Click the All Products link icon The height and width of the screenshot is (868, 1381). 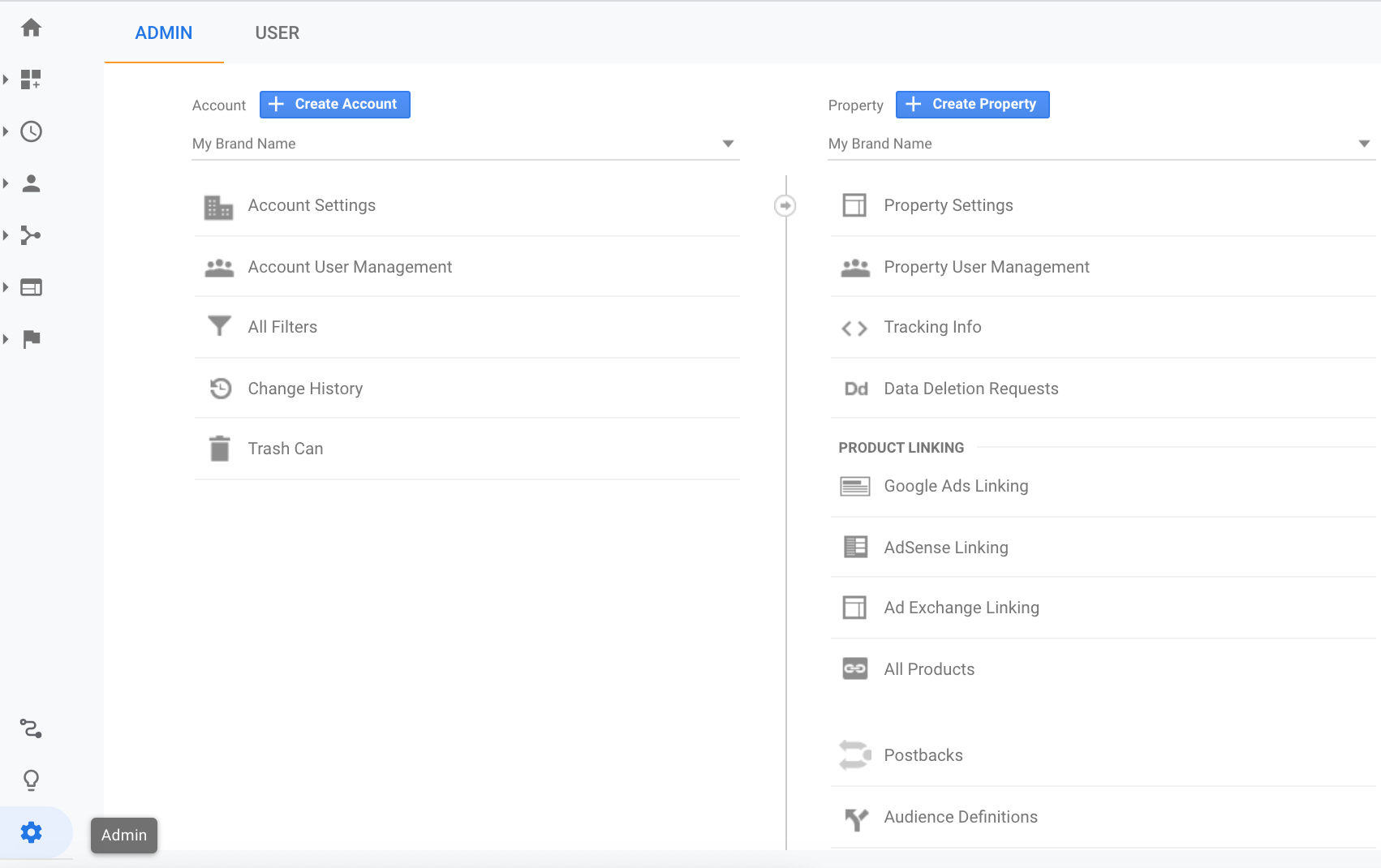tap(855, 668)
